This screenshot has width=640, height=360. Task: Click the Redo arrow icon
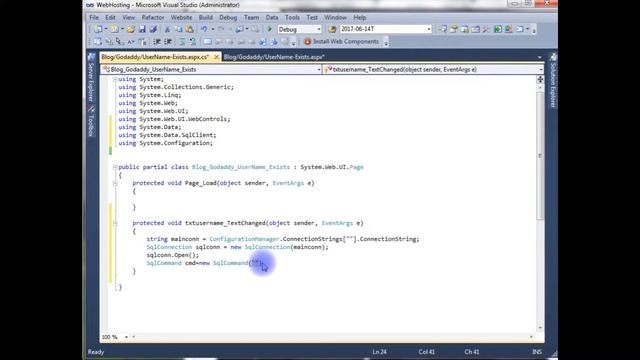coord(221,29)
